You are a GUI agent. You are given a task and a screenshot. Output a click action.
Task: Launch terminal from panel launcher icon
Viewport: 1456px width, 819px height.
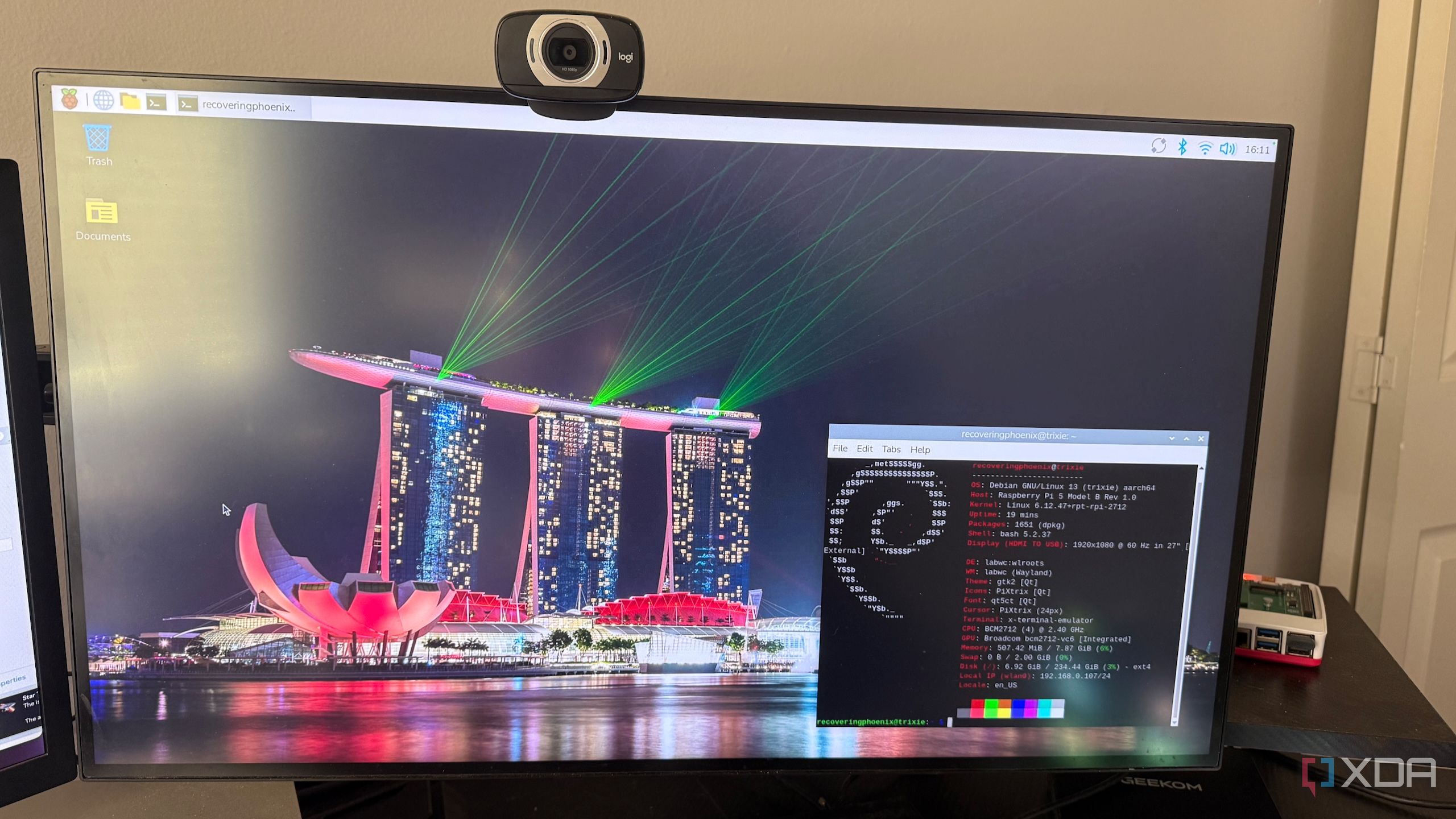click(x=156, y=103)
